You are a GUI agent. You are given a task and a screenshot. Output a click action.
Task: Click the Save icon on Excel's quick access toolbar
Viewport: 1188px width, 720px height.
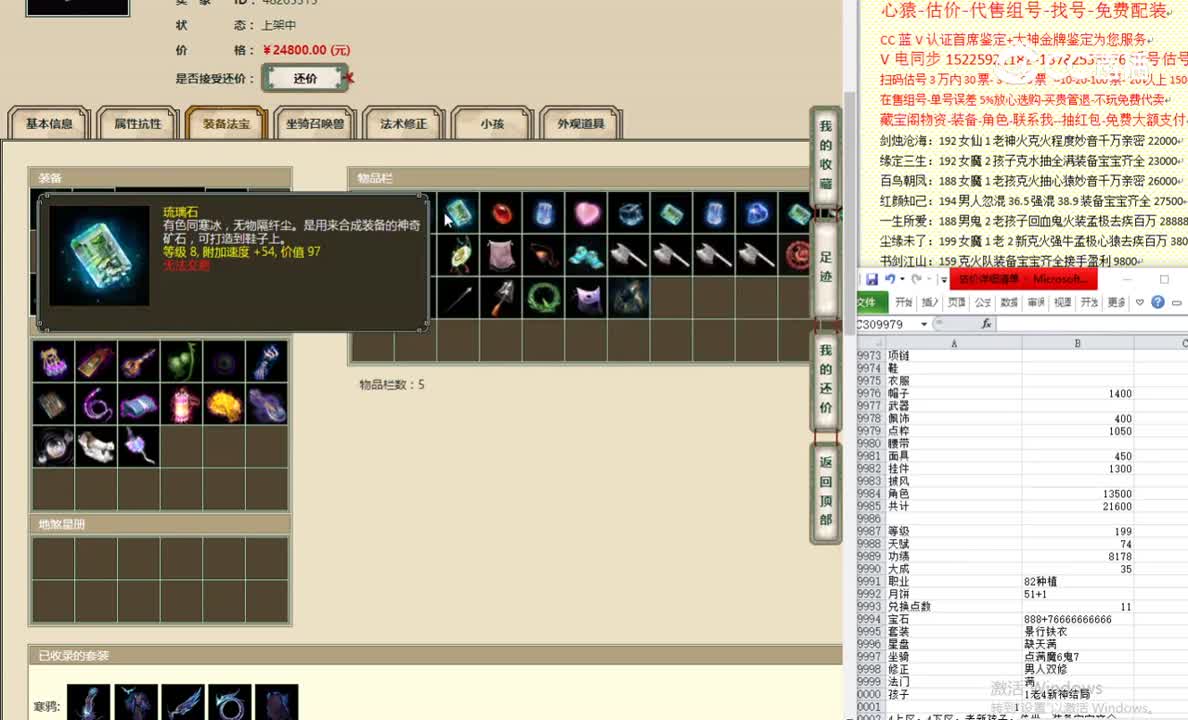pos(873,277)
